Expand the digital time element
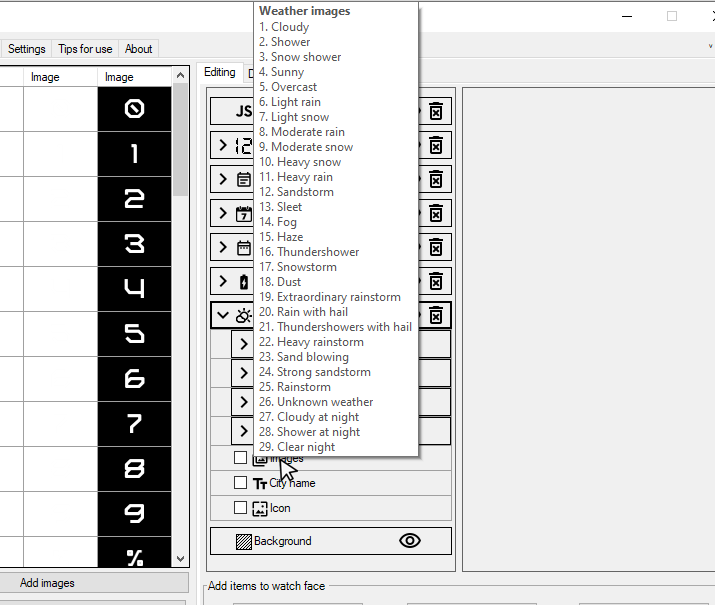Viewport: 715px width, 605px height. coord(223,145)
